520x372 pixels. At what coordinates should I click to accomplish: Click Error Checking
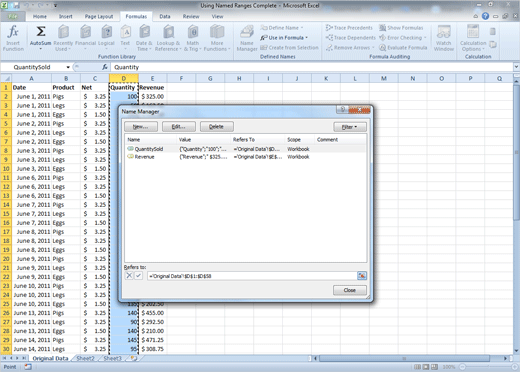point(403,38)
